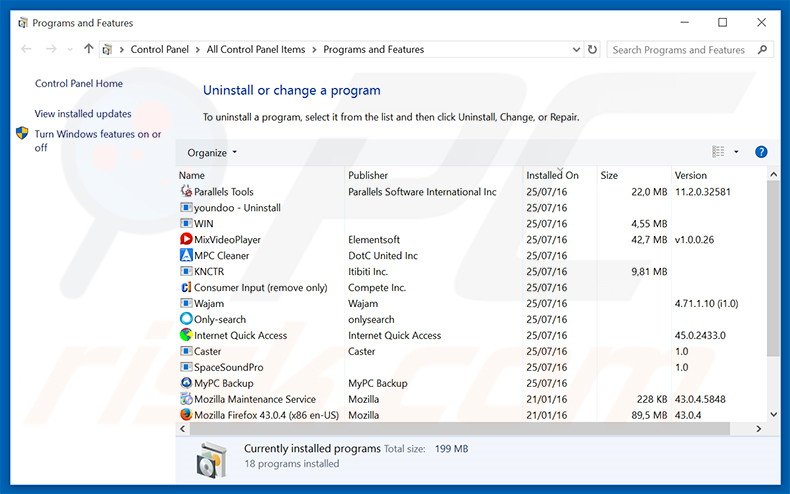Select the MPC Cleaner program name

pyautogui.click(x=222, y=256)
